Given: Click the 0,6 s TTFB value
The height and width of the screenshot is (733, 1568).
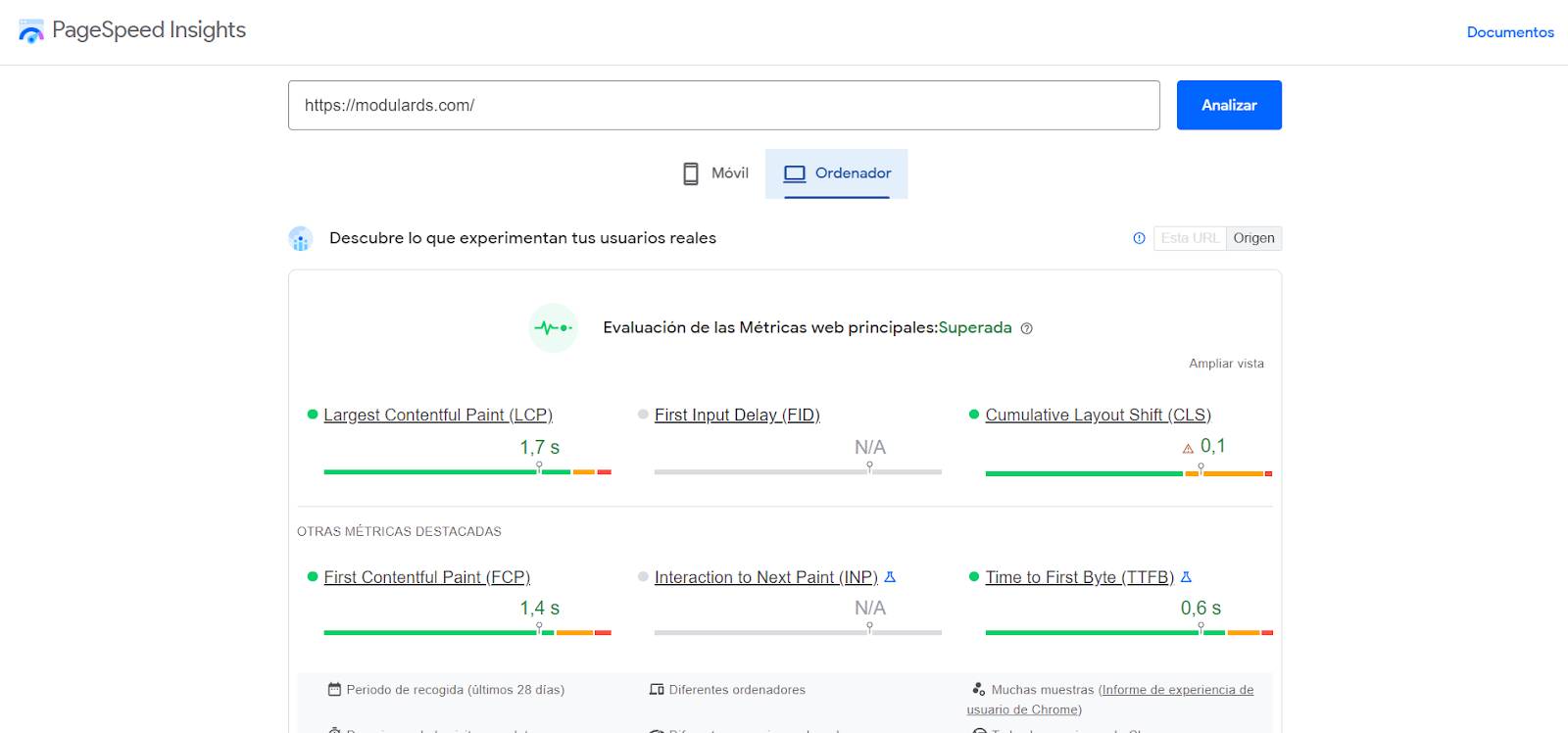Looking at the screenshot, I should pos(1200,609).
